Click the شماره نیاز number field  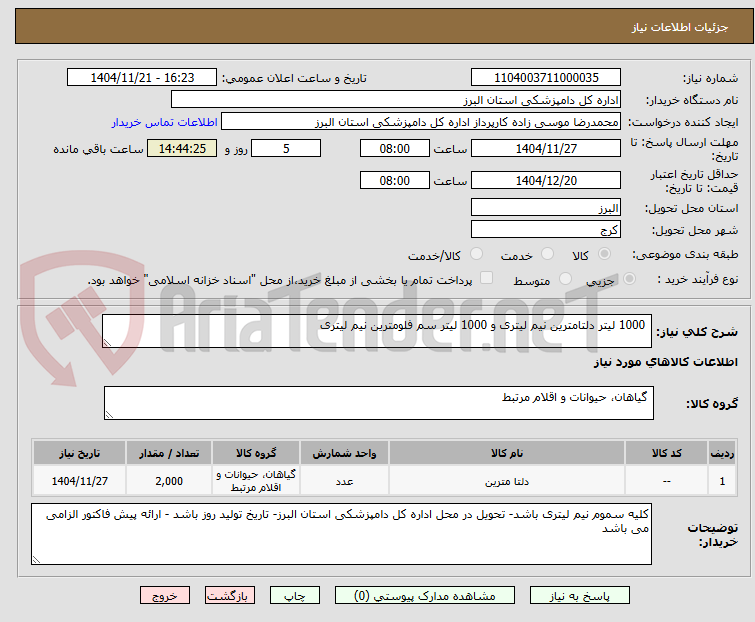546,78
